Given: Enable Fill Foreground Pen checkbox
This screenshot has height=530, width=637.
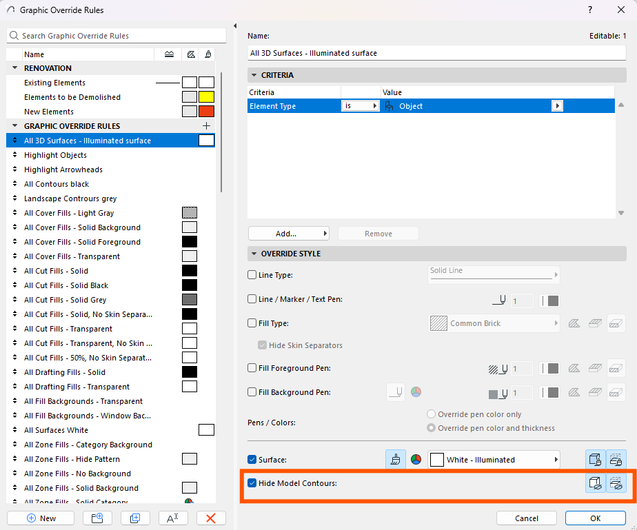Looking at the screenshot, I should click(x=252, y=368).
